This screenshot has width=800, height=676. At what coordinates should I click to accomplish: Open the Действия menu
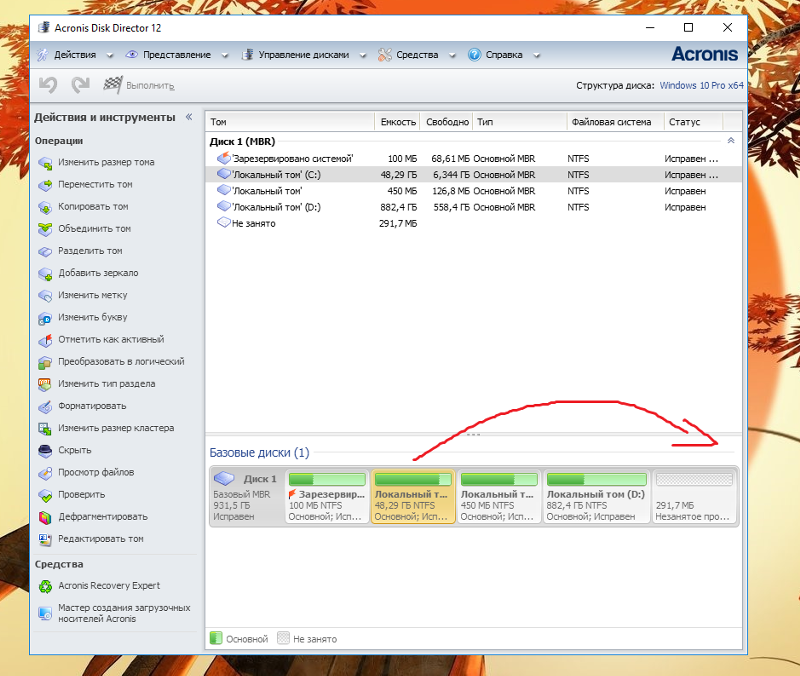click(75, 55)
